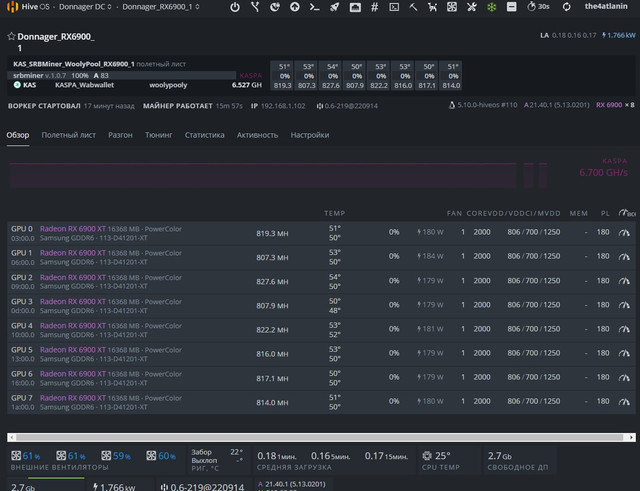Switch to the Тюнинг tab
640x491 pixels.
point(159,135)
